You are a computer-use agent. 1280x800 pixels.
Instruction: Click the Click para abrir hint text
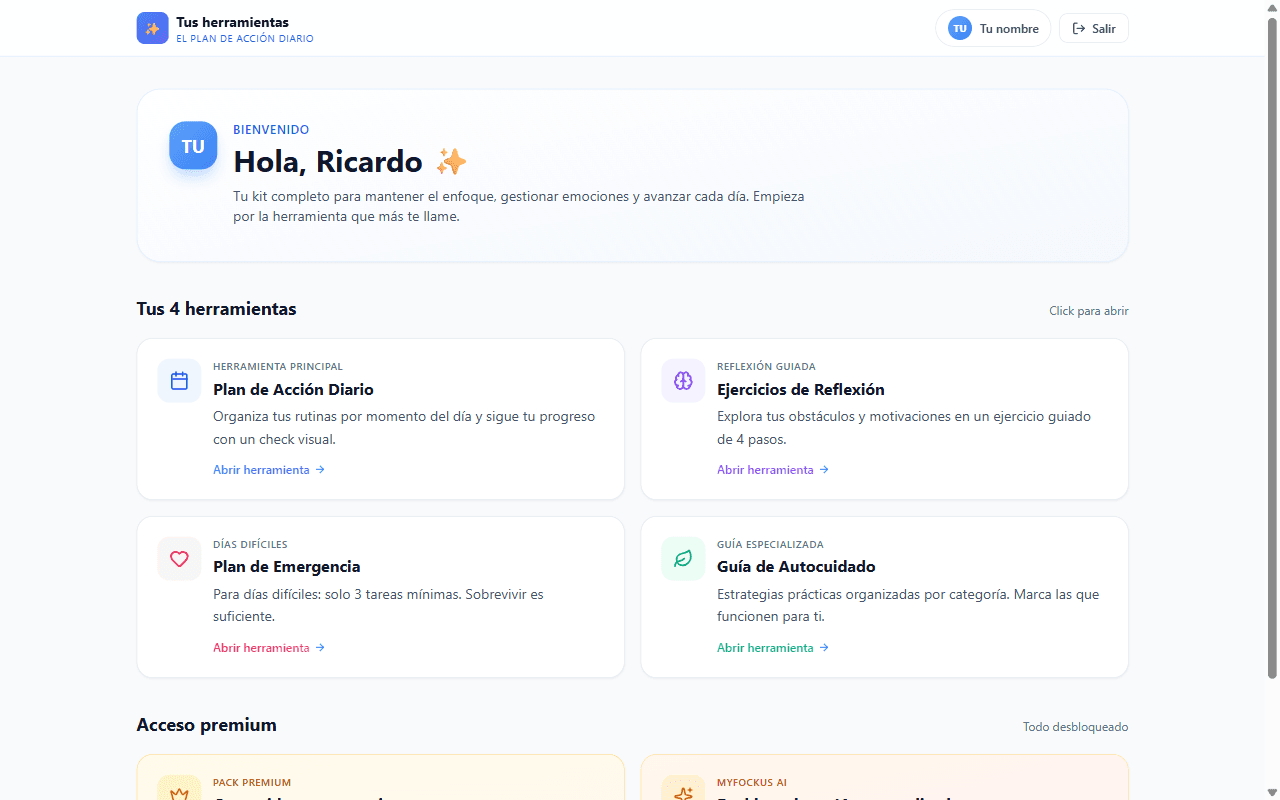coord(1089,311)
